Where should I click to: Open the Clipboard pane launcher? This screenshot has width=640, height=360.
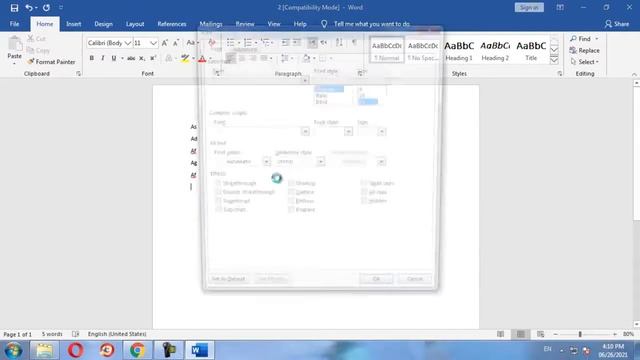coord(78,74)
